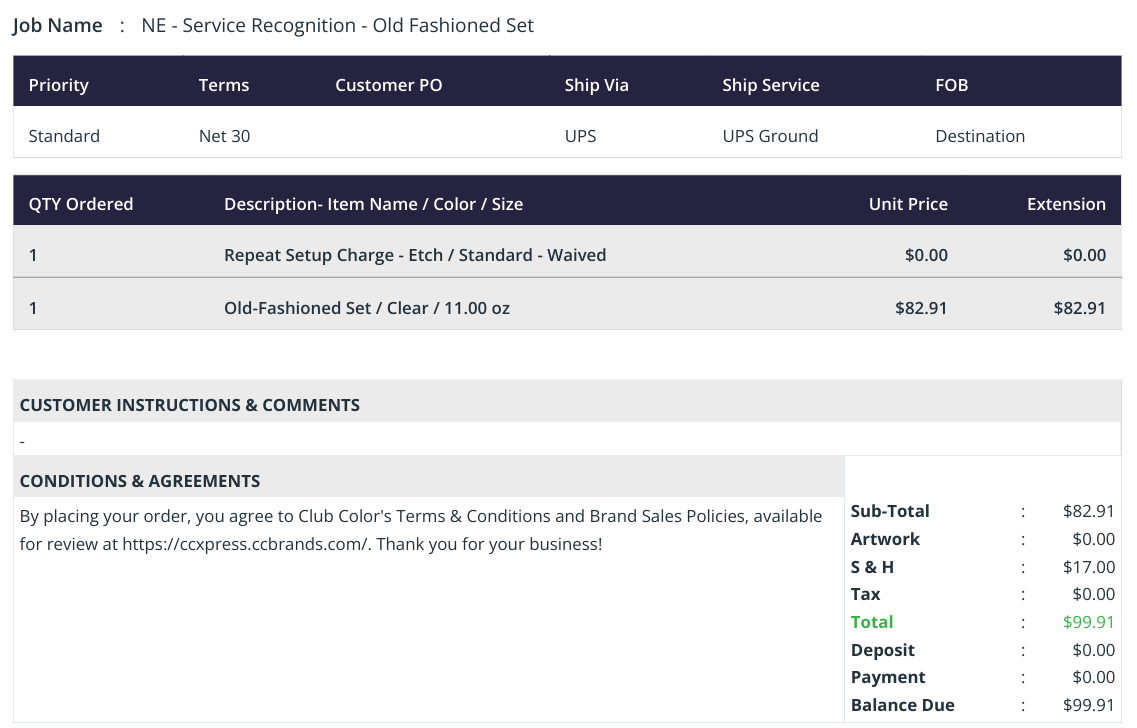Click the Destination FOB value
This screenshot has height=728, width=1137.
pyautogui.click(x=980, y=136)
